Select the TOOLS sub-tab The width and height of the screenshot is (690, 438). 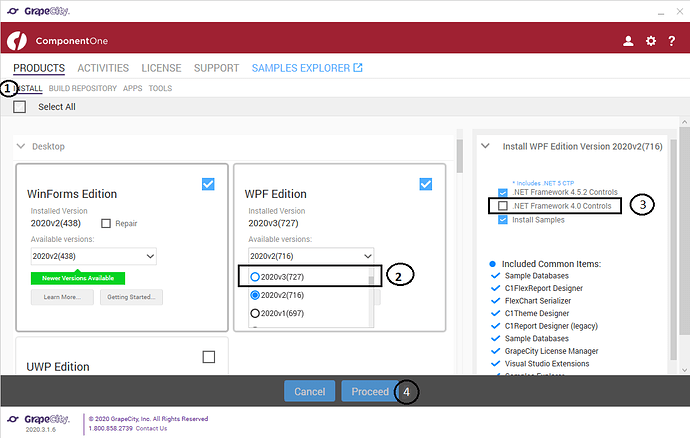tap(160, 88)
